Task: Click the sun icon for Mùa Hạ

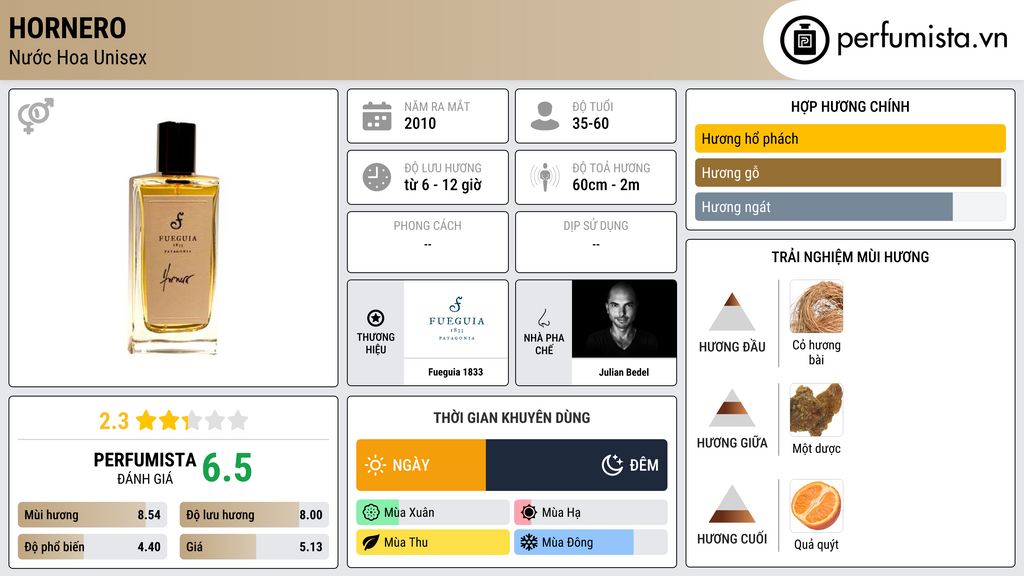Action: 529,513
